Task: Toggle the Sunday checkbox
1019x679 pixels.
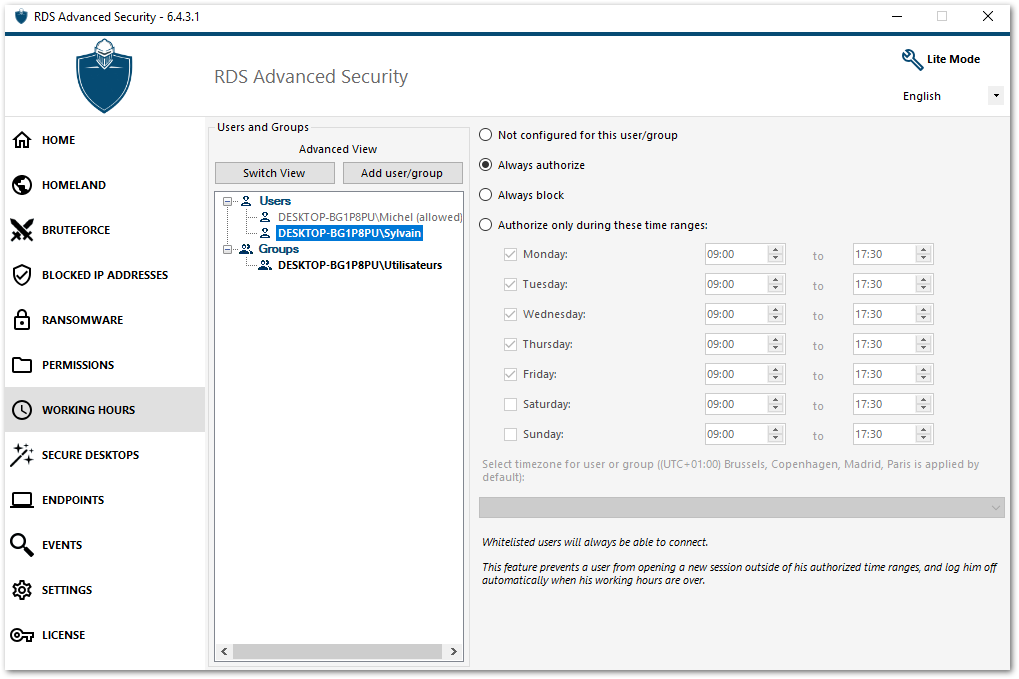Action: tap(510, 434)
